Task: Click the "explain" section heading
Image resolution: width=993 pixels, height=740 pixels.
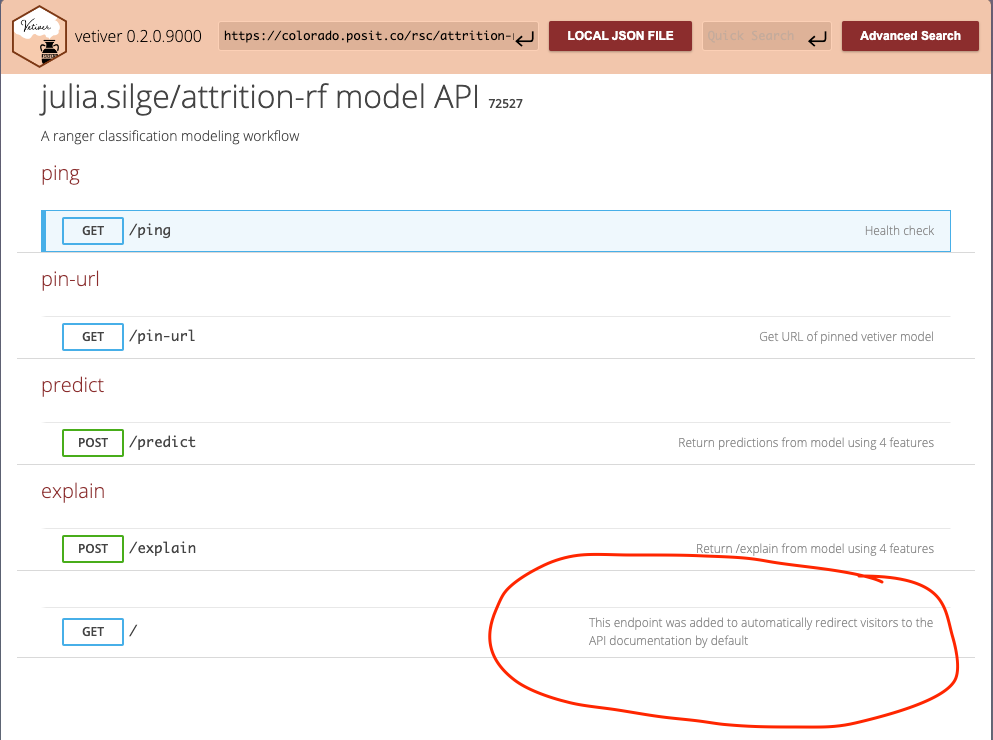Action: tap(72, 491)
